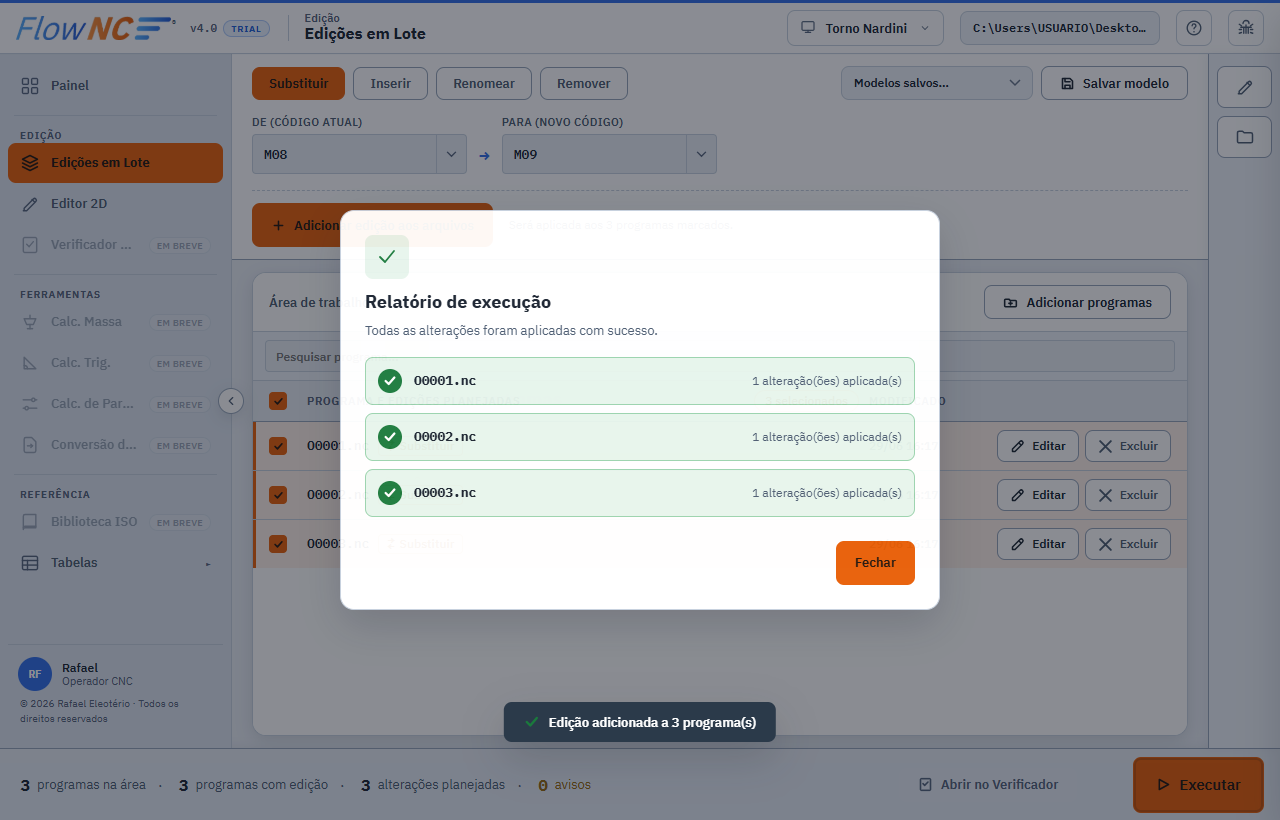Toggle checkbox for the second program row

[x=278, y=495]
